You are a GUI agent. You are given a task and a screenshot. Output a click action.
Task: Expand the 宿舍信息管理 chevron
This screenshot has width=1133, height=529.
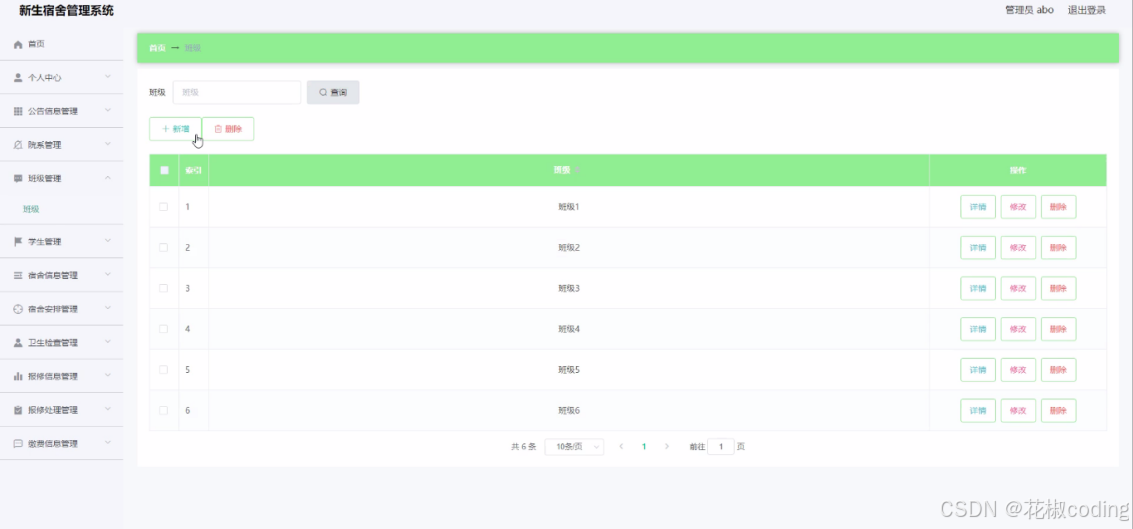(108, 275)
